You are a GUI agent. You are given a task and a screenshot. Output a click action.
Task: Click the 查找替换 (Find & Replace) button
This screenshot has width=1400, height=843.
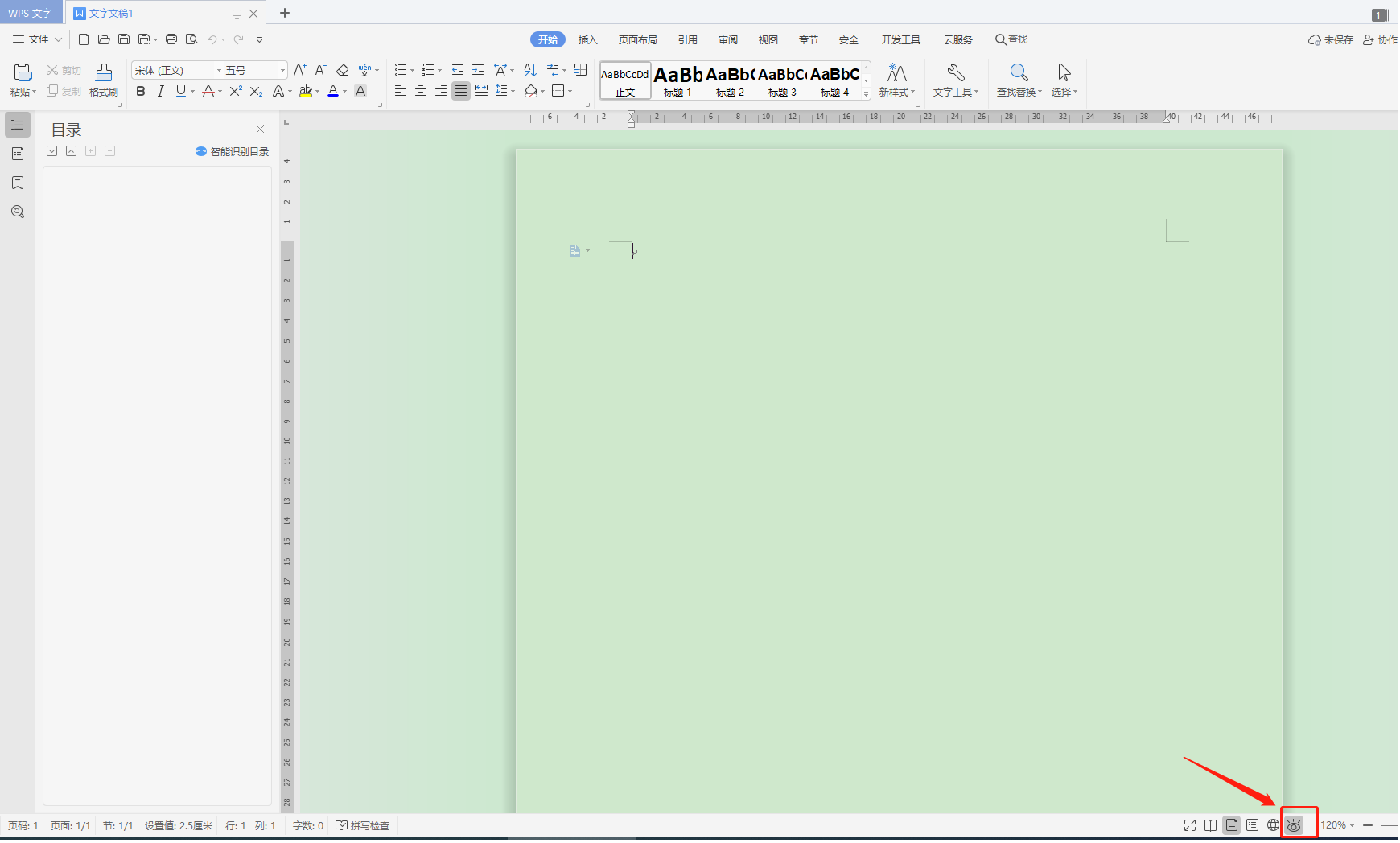click(x=1019, y=80)
